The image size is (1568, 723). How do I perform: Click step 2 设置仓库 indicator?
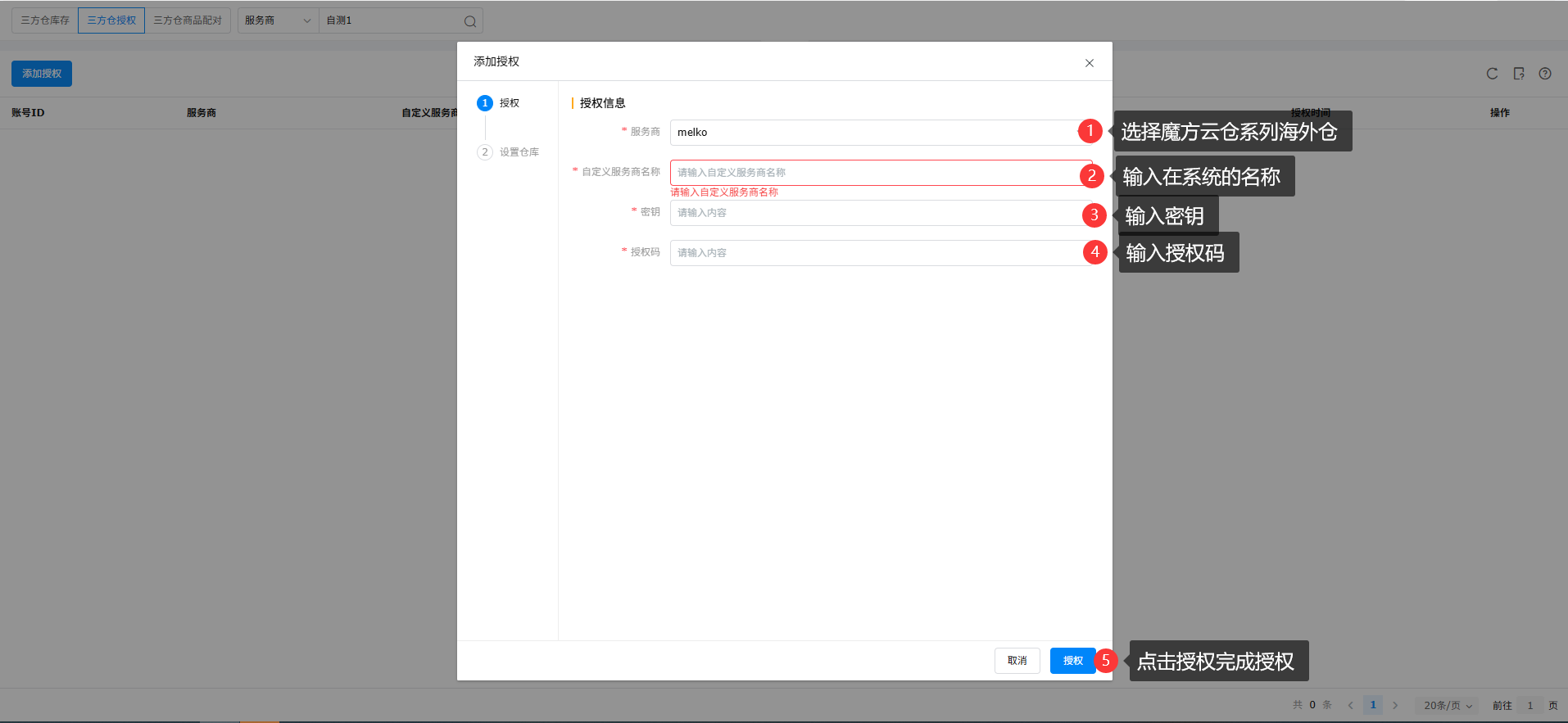pos(485,152)
